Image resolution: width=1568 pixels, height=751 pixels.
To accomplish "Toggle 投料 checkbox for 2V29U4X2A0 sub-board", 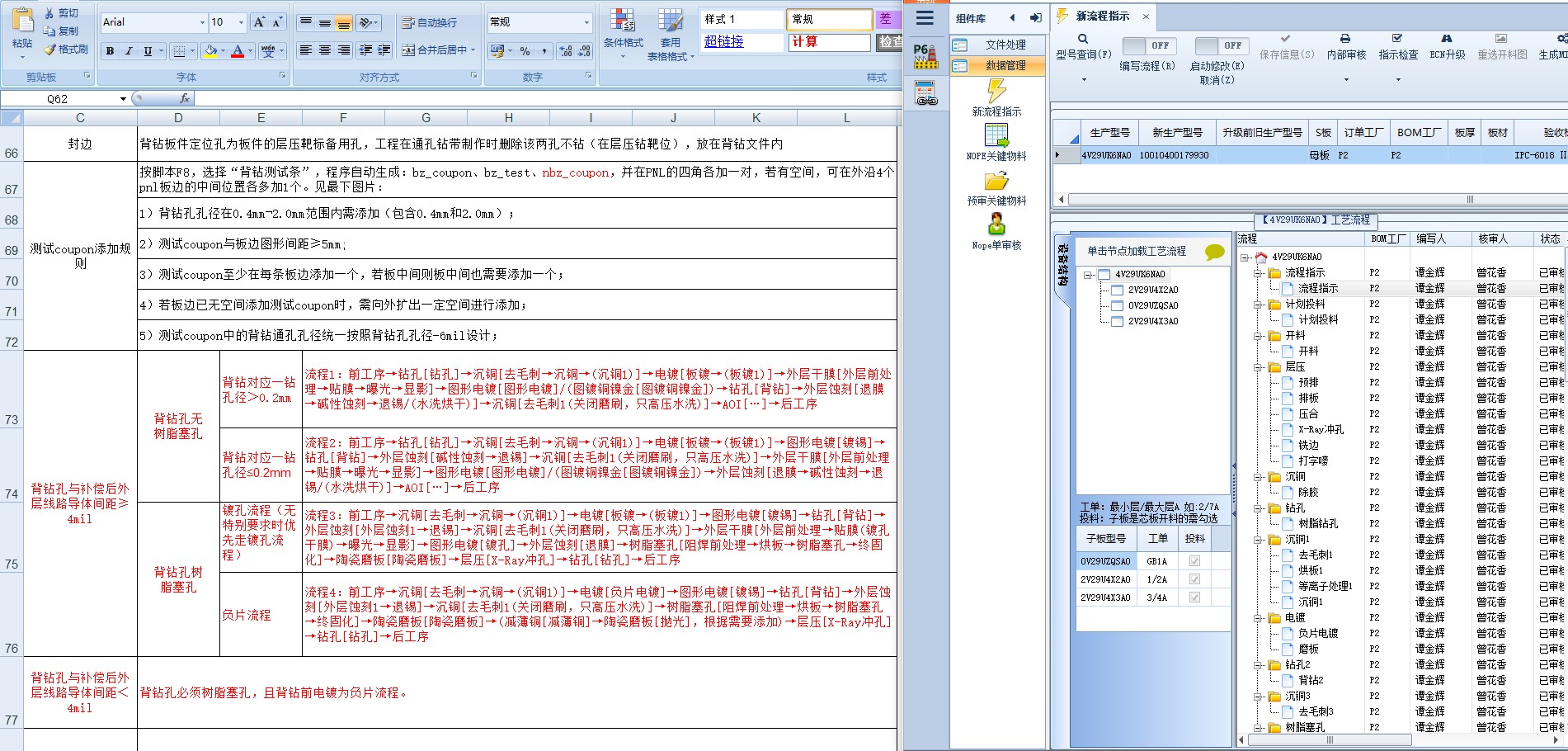I will point(1194,579).
